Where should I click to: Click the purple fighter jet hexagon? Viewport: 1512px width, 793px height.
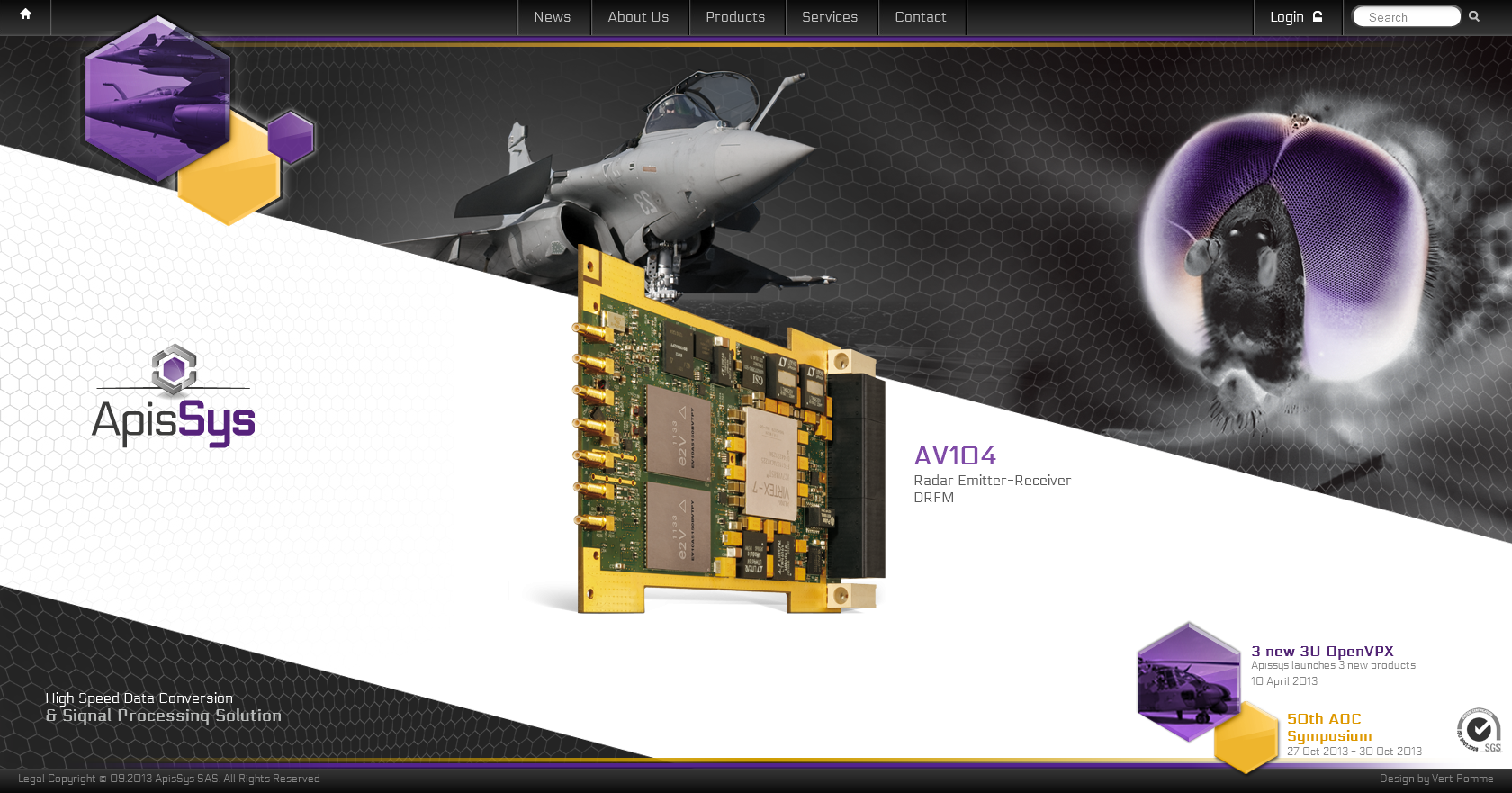(x=157, y=98)
